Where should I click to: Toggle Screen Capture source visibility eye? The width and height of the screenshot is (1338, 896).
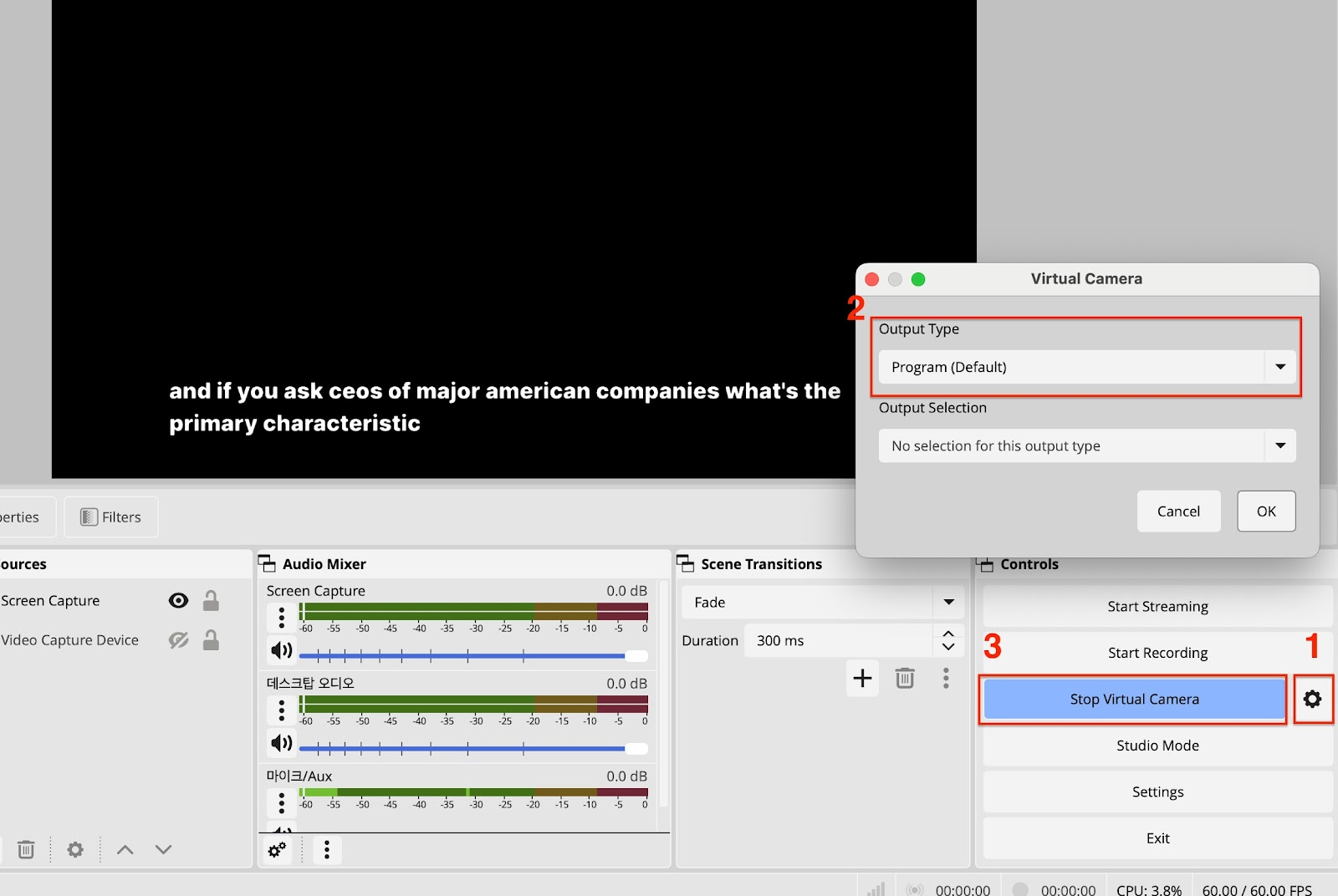178,601
